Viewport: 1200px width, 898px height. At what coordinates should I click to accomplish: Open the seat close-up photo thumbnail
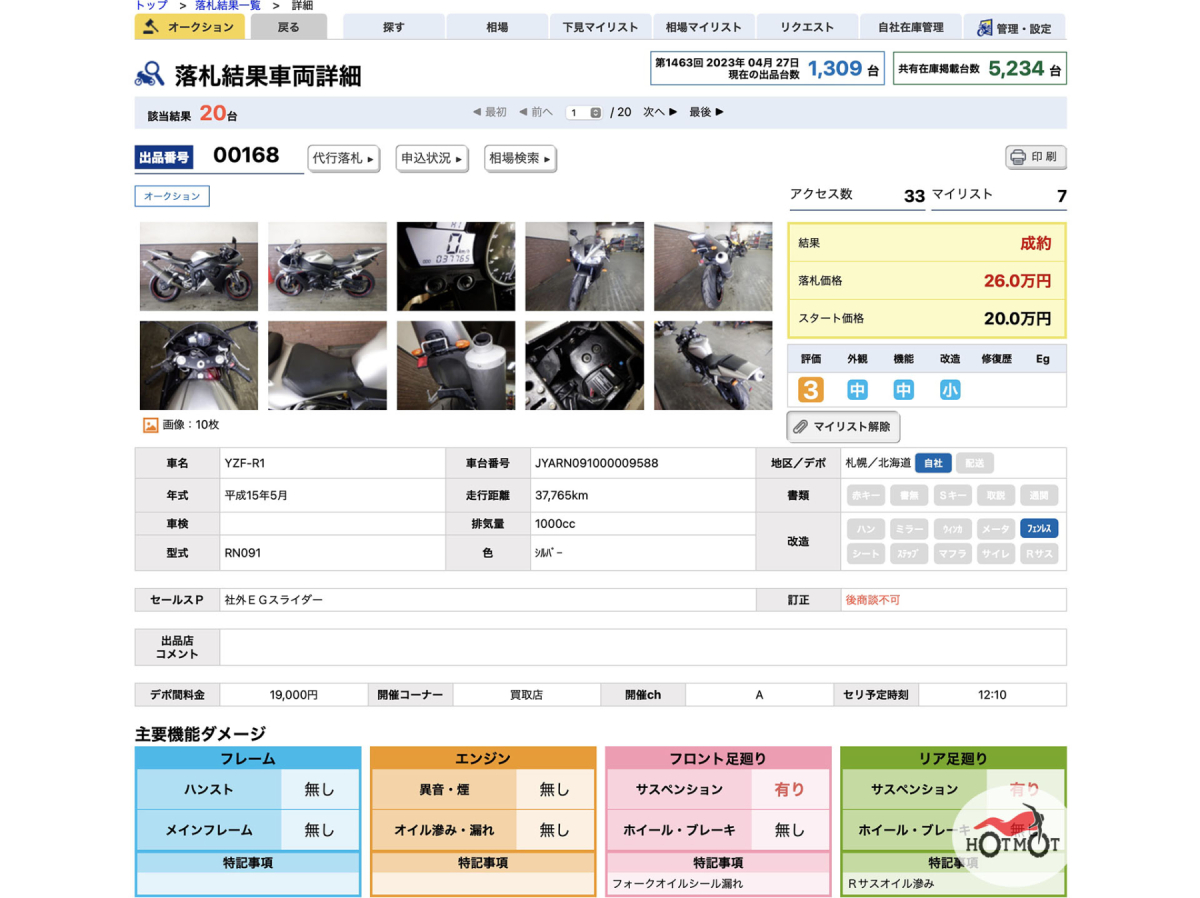click(x=327, y=365)
